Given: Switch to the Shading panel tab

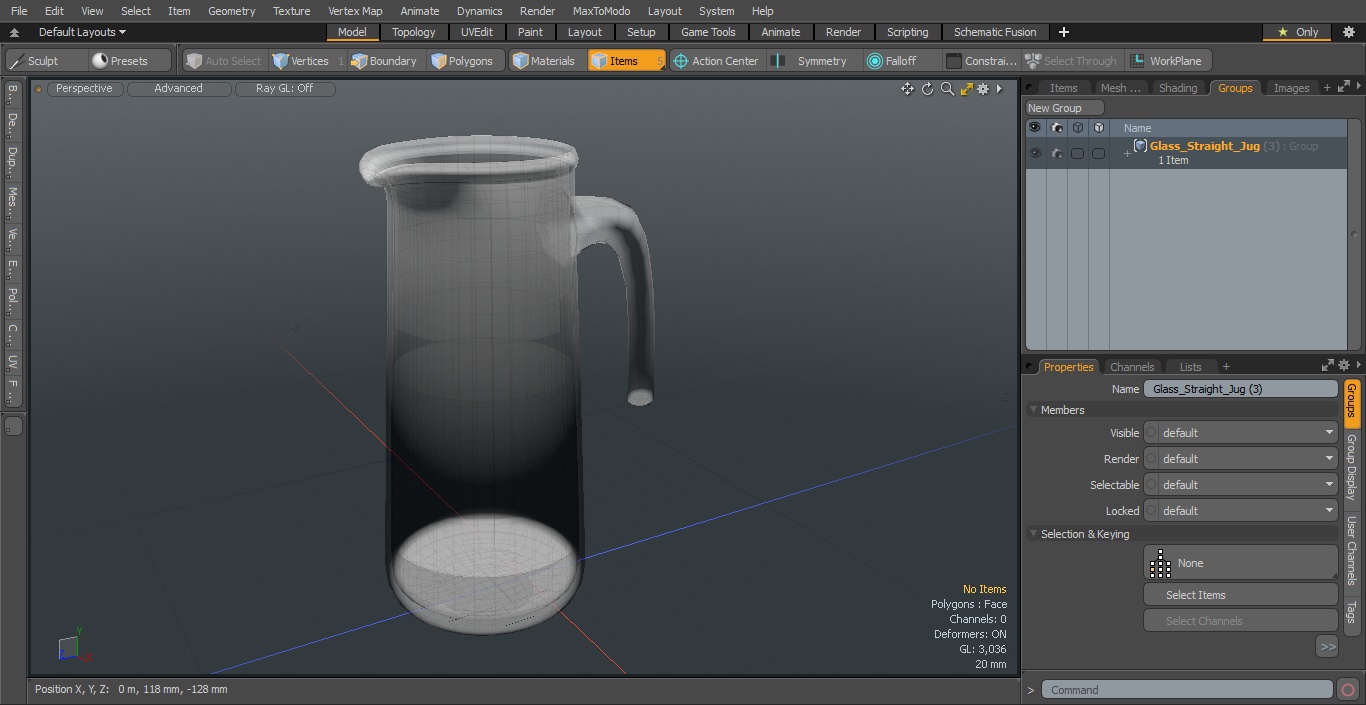Looking at the screenshot, I should (x=1178, y=88).
